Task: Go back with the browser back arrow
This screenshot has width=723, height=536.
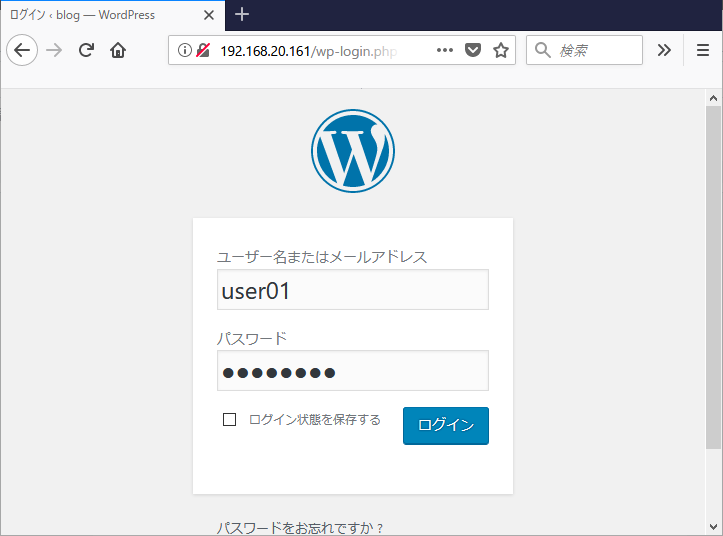Action: [22, 50]
